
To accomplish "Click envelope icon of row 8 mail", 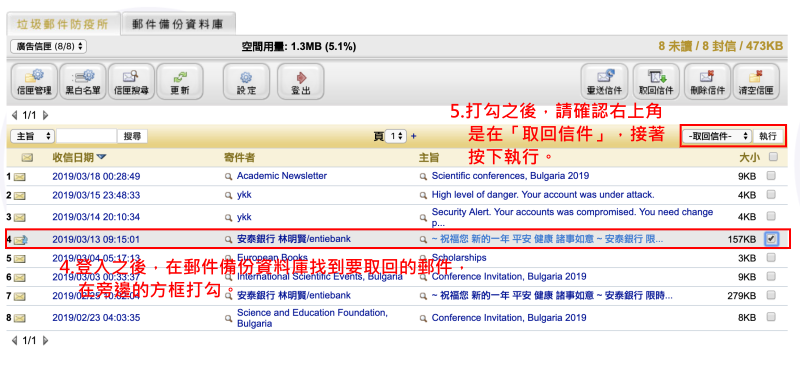I will (19, 318).
